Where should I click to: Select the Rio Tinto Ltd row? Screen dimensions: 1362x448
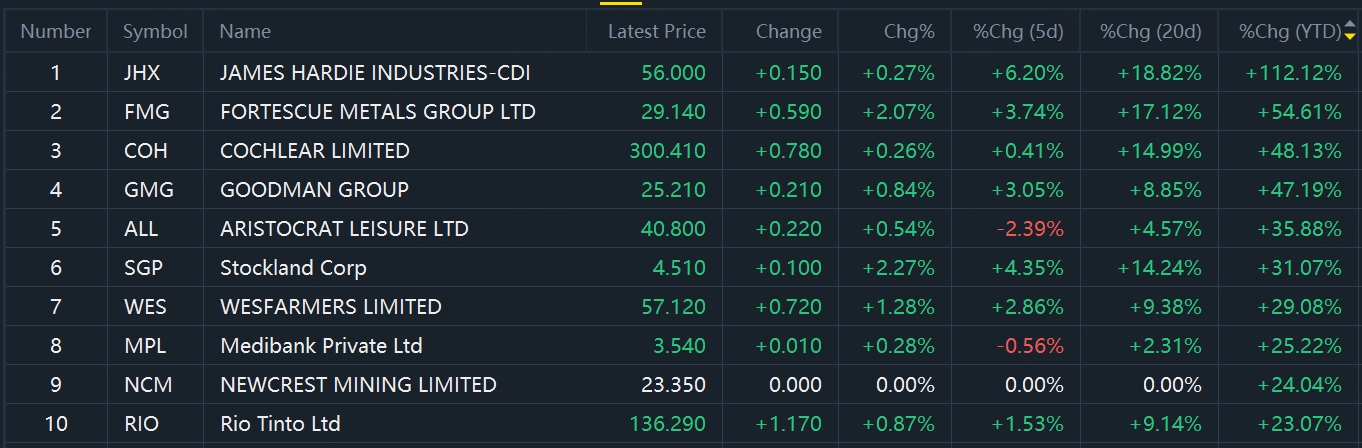pyautogui.click(x=681, y=424)
